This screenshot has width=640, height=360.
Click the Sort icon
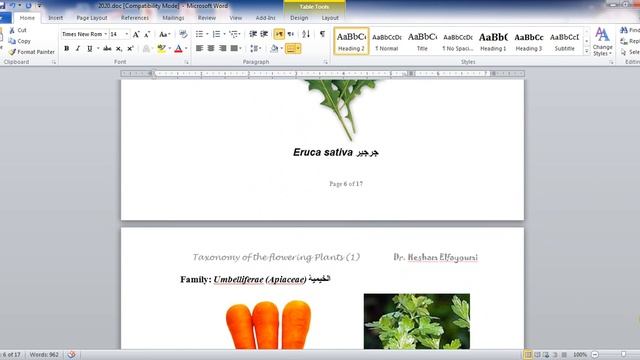coord(306,34)
